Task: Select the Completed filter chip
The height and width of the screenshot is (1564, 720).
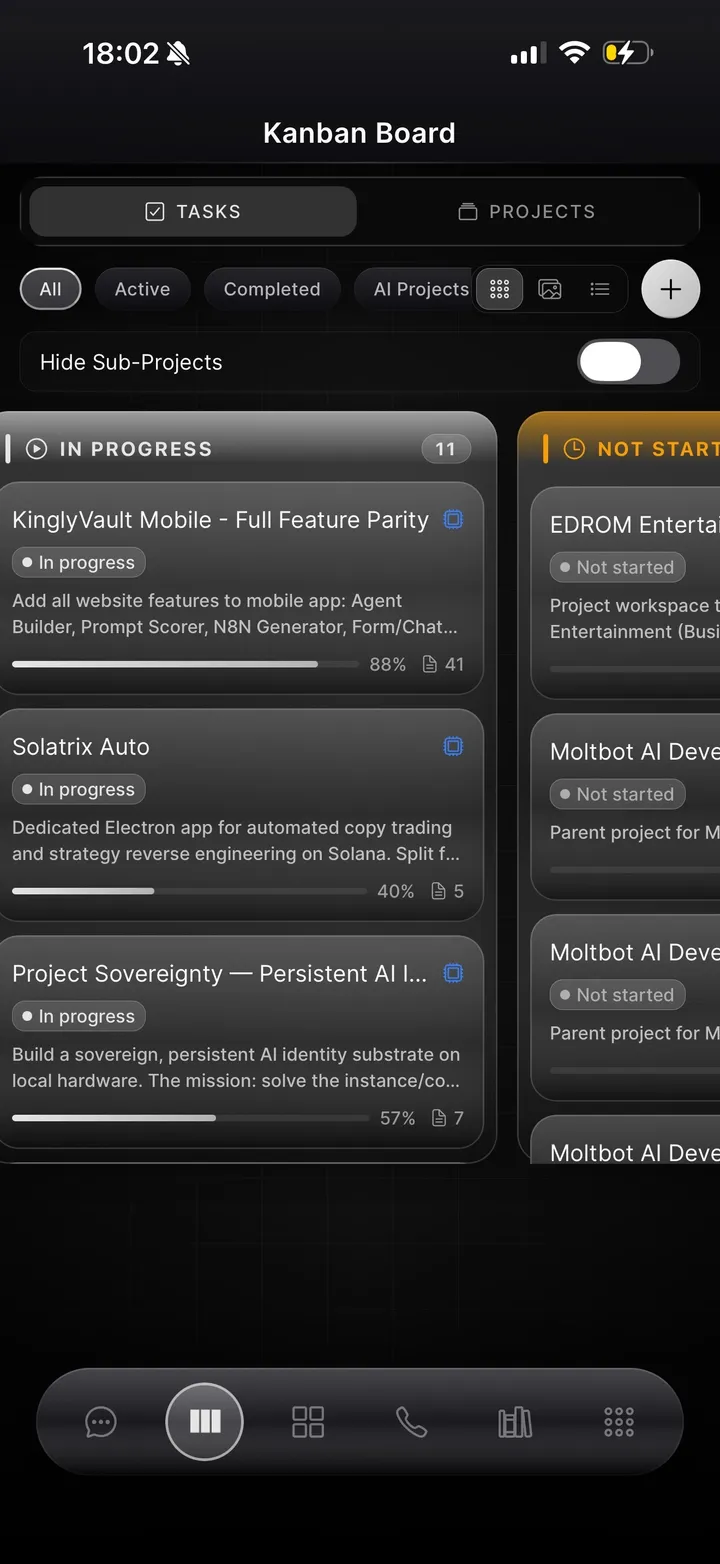Action: (272, 289)
